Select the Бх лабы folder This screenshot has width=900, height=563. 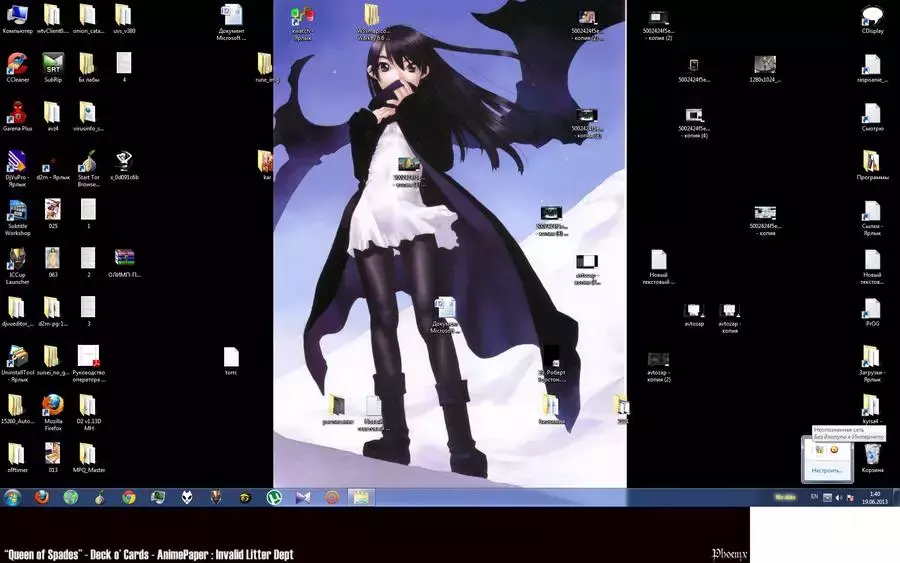point(88,68)
